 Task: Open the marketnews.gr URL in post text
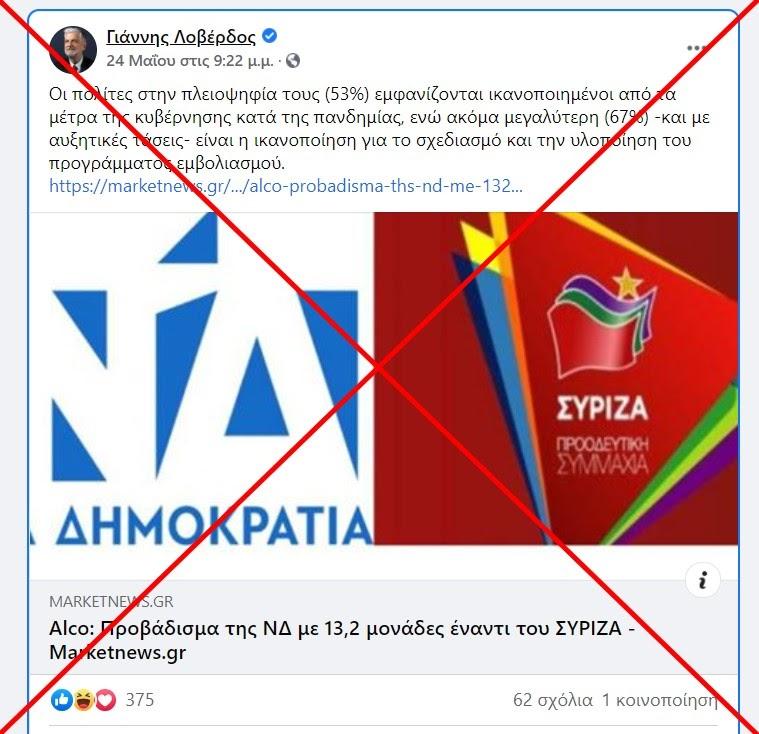286,186
